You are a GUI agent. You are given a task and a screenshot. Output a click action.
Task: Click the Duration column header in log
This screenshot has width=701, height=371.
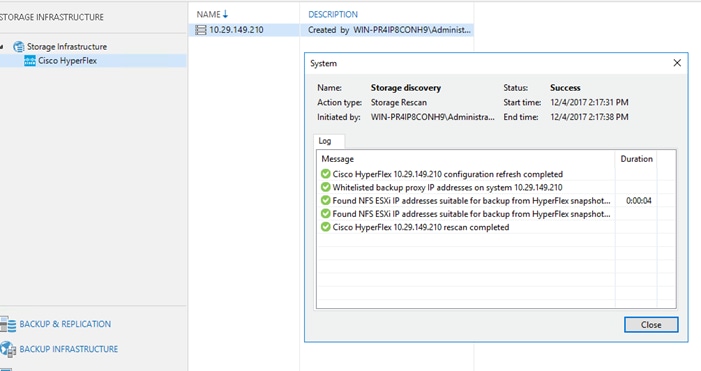[x=636, y=159]
